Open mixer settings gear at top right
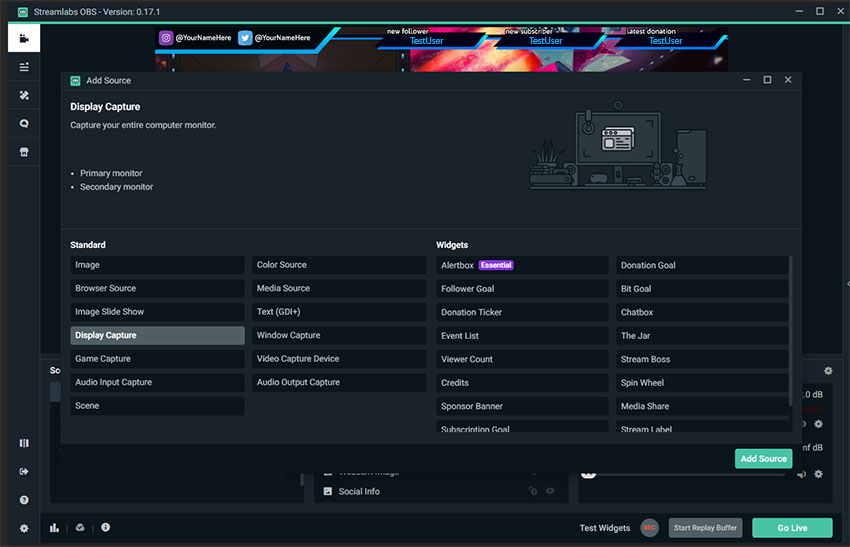Image resolution: width=850 pixels, height=547 pixels. click(828, 371)
